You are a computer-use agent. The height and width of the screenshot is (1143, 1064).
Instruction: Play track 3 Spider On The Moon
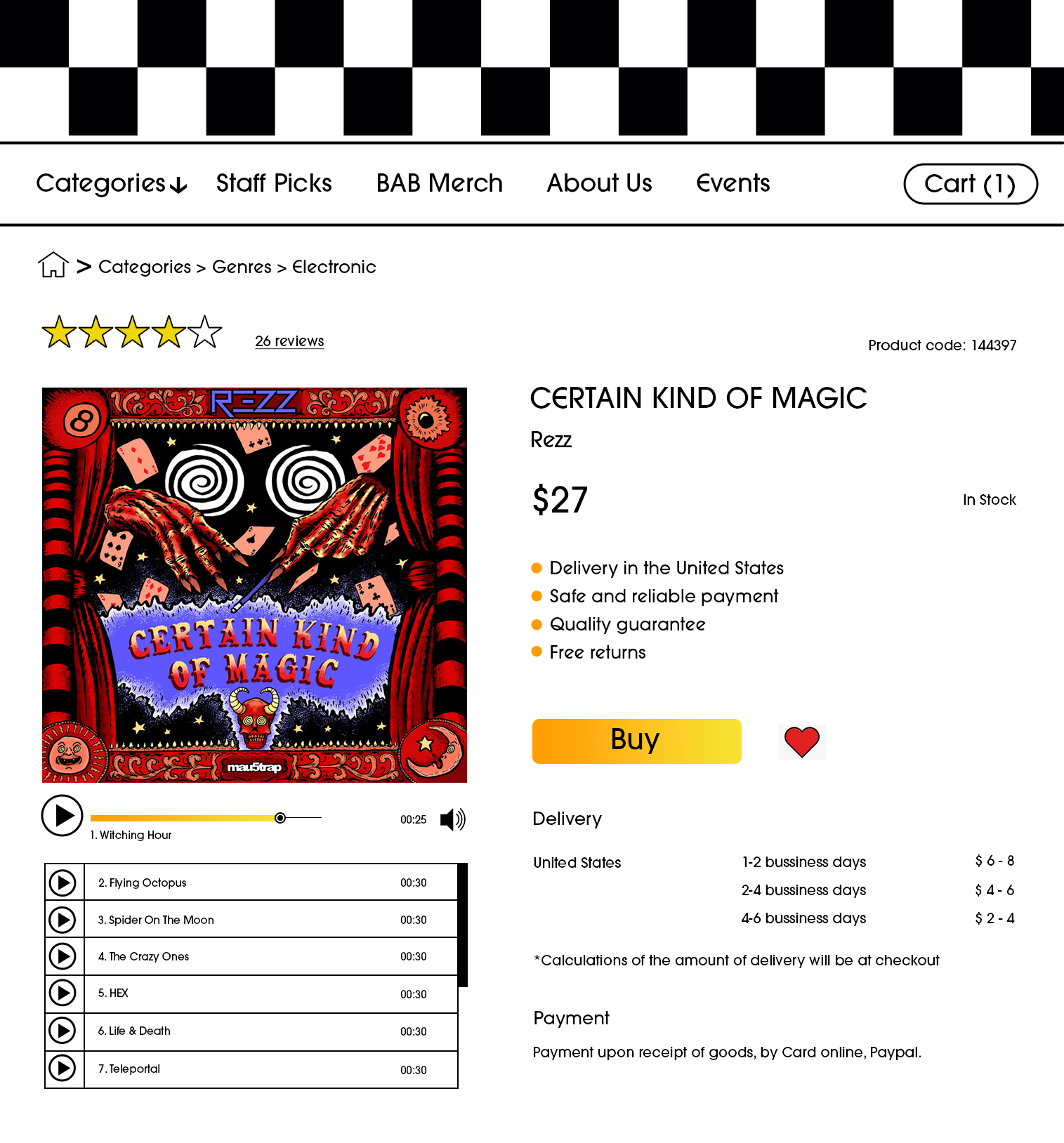tap(63, 920)
